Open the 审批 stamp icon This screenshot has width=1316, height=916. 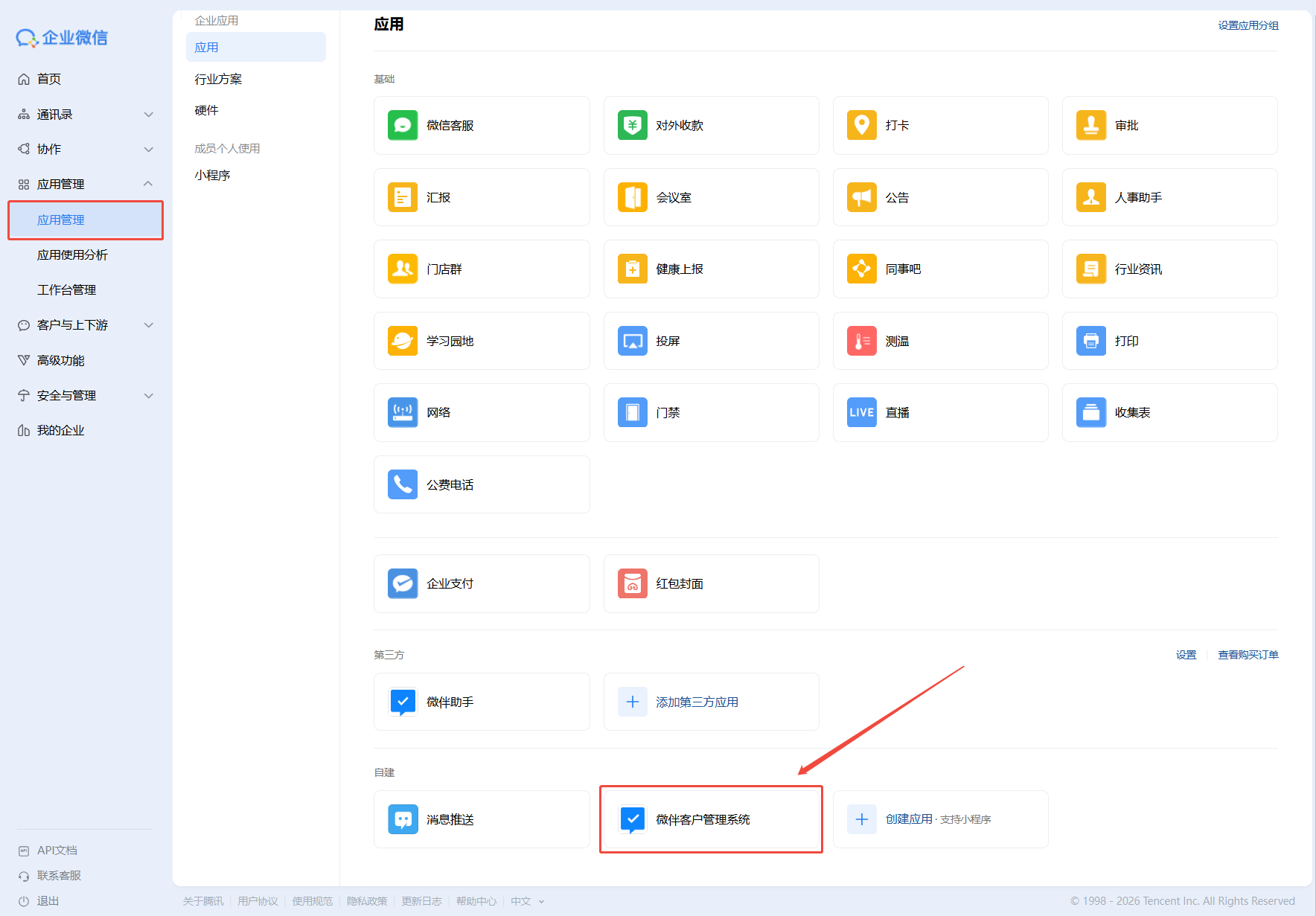tap(1090, 125)
